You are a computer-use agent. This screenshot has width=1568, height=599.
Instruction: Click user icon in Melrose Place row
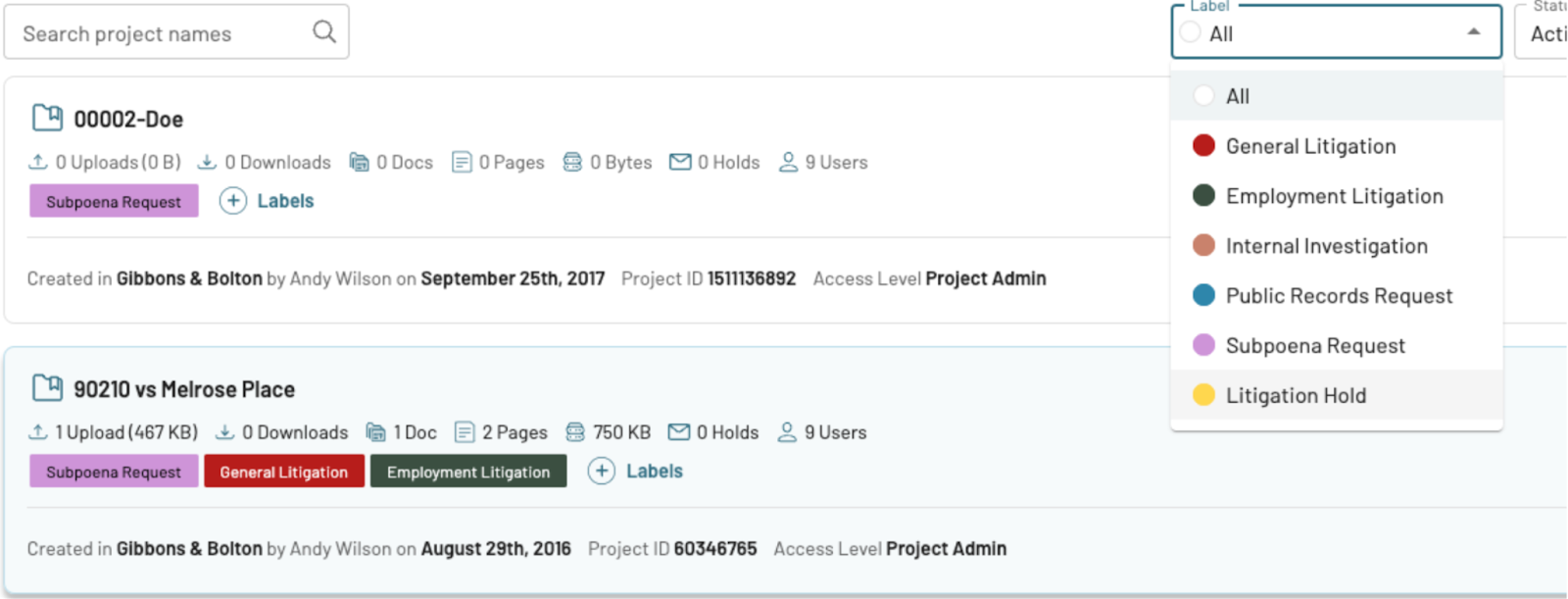[787, 432]
